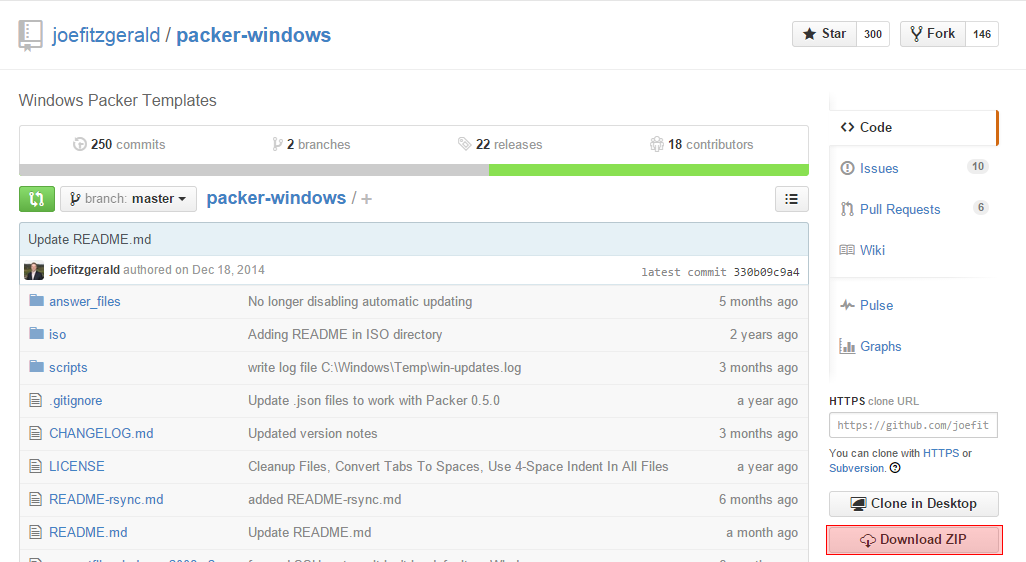Click the Wiki book icon
Image resolution: width=1026 pixels, height=562 pixels.
point(847,250)
